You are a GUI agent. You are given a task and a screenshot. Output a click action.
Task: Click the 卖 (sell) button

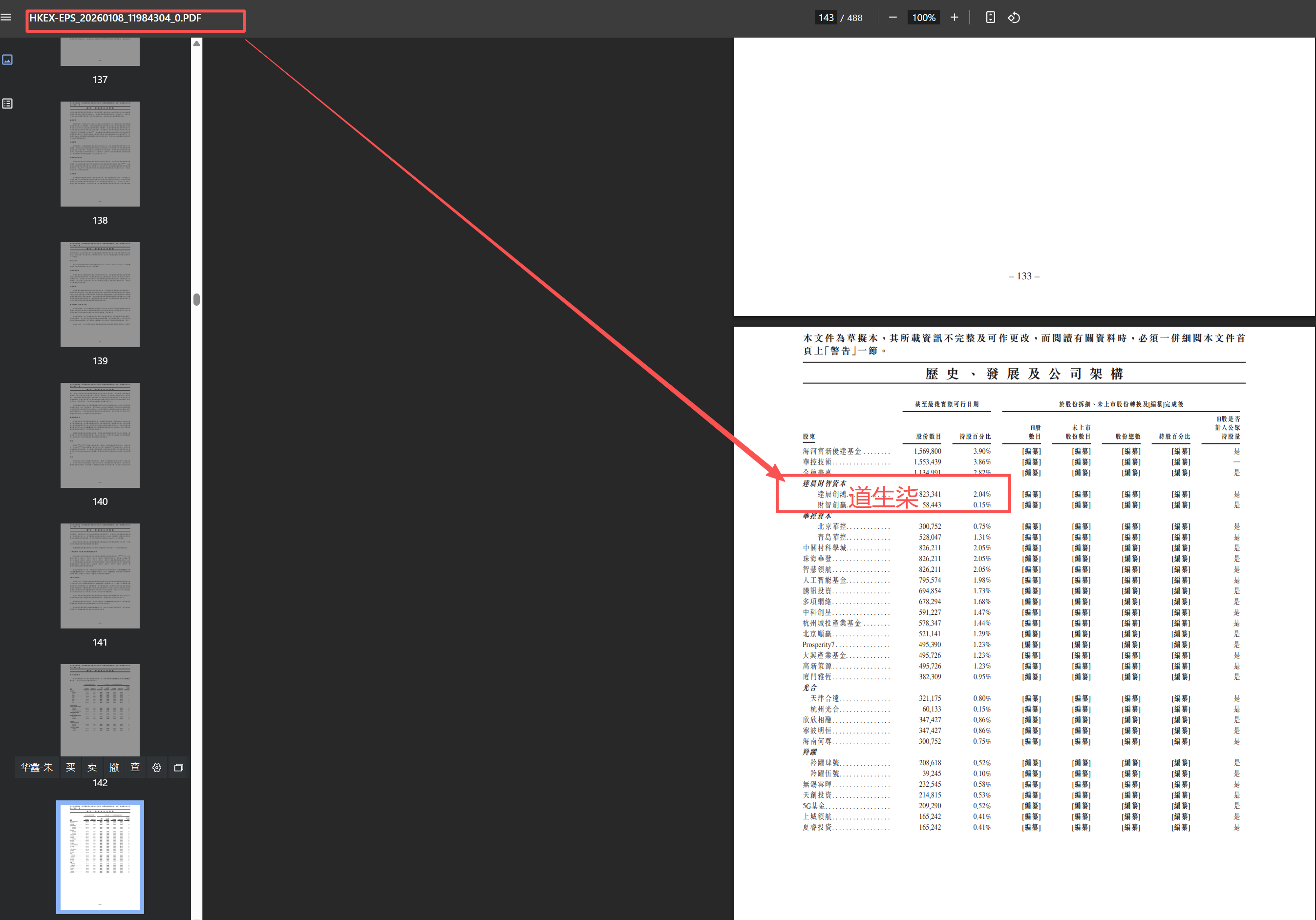coord(92,767)
